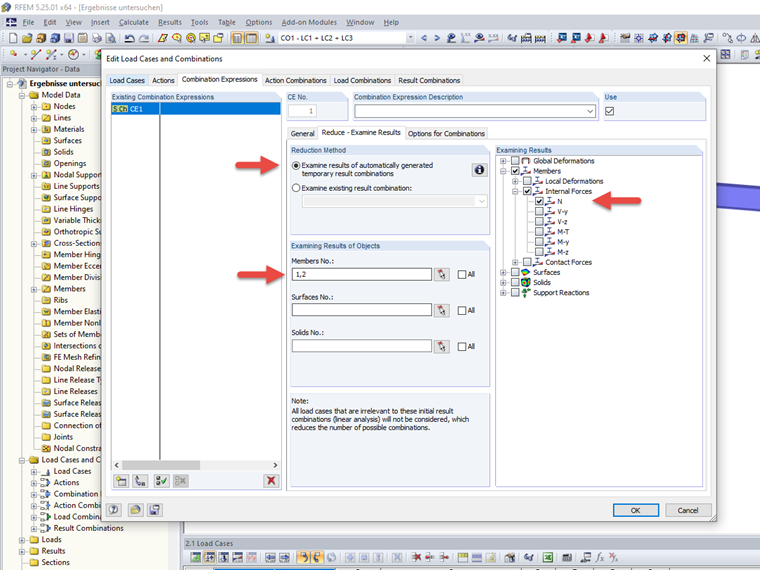This screenshot has width=760, height=570.
Task: Open the CO1 load combination dropdown in toolbar
Action: pos(411,38)
